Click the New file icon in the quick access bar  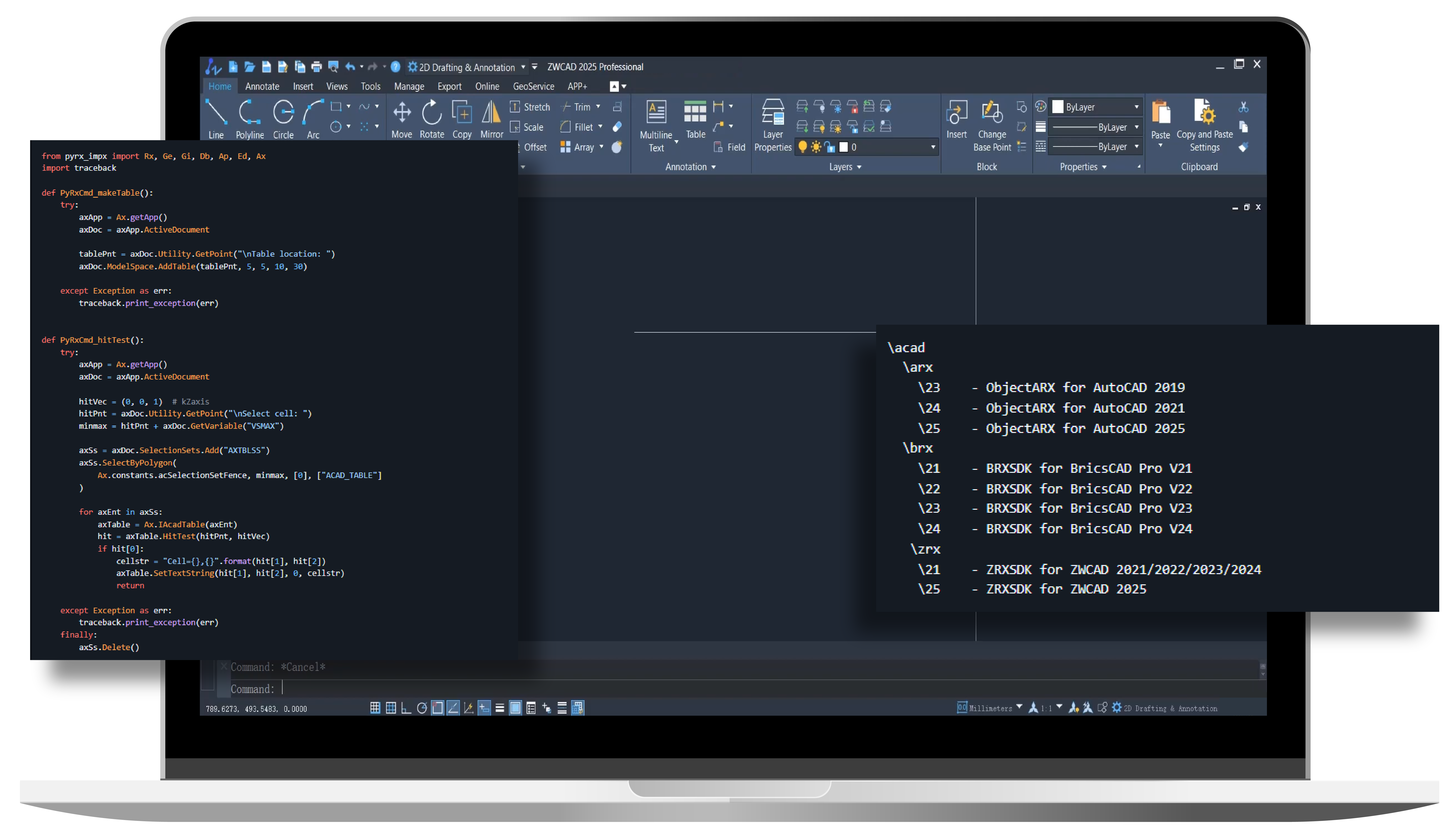tap(233, 67)
